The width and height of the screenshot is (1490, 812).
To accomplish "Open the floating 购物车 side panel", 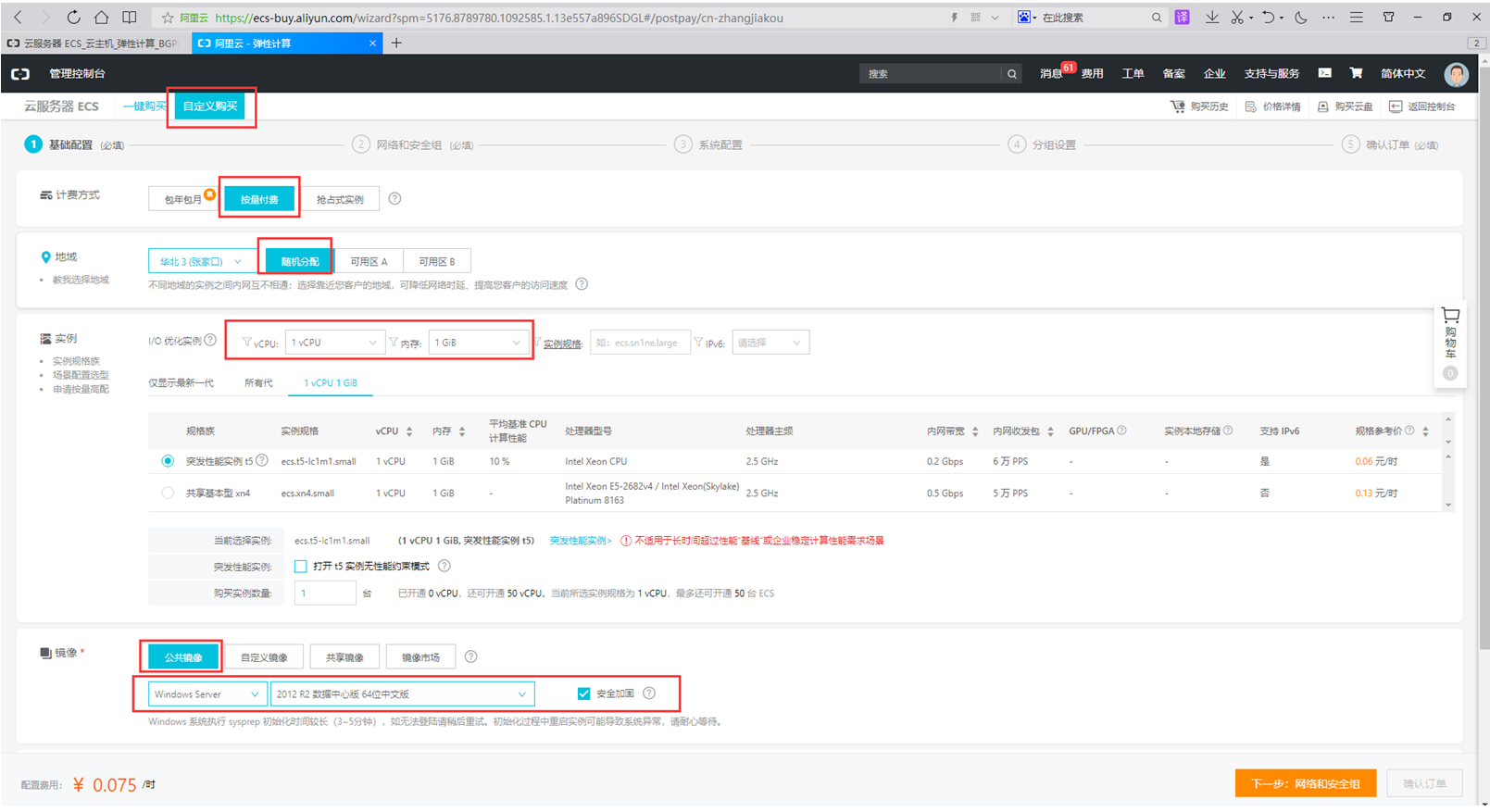I will [1450, 342].
